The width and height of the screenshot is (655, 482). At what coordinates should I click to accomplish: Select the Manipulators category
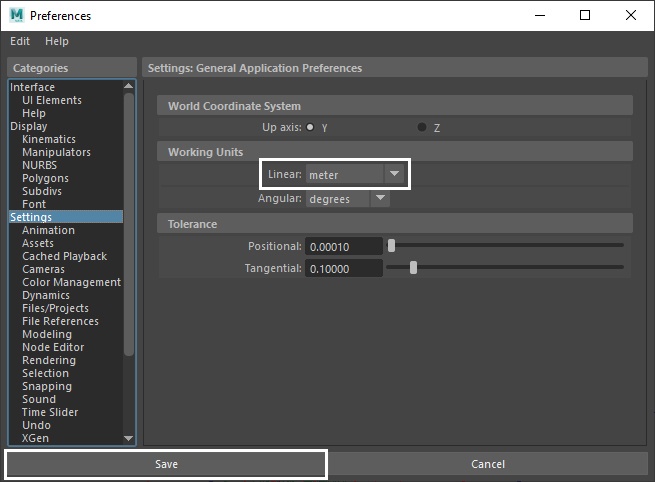pos(56,152)
